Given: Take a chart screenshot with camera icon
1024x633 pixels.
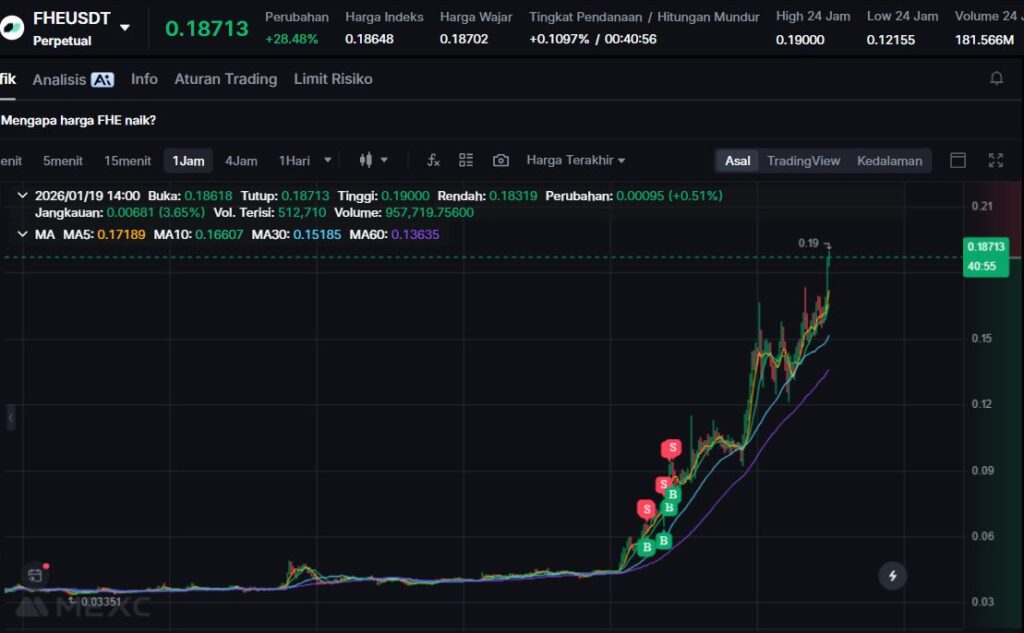Looking at the screenshot, I should (501, 160).
